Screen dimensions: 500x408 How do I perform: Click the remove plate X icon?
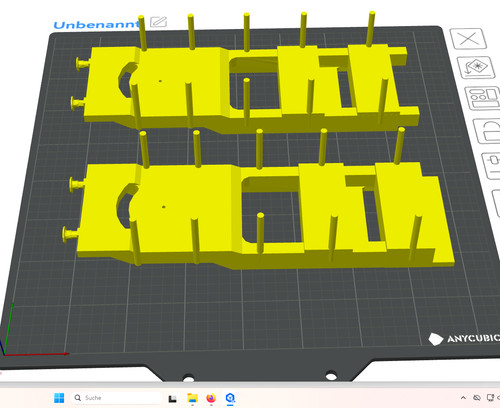coord(468,39)
